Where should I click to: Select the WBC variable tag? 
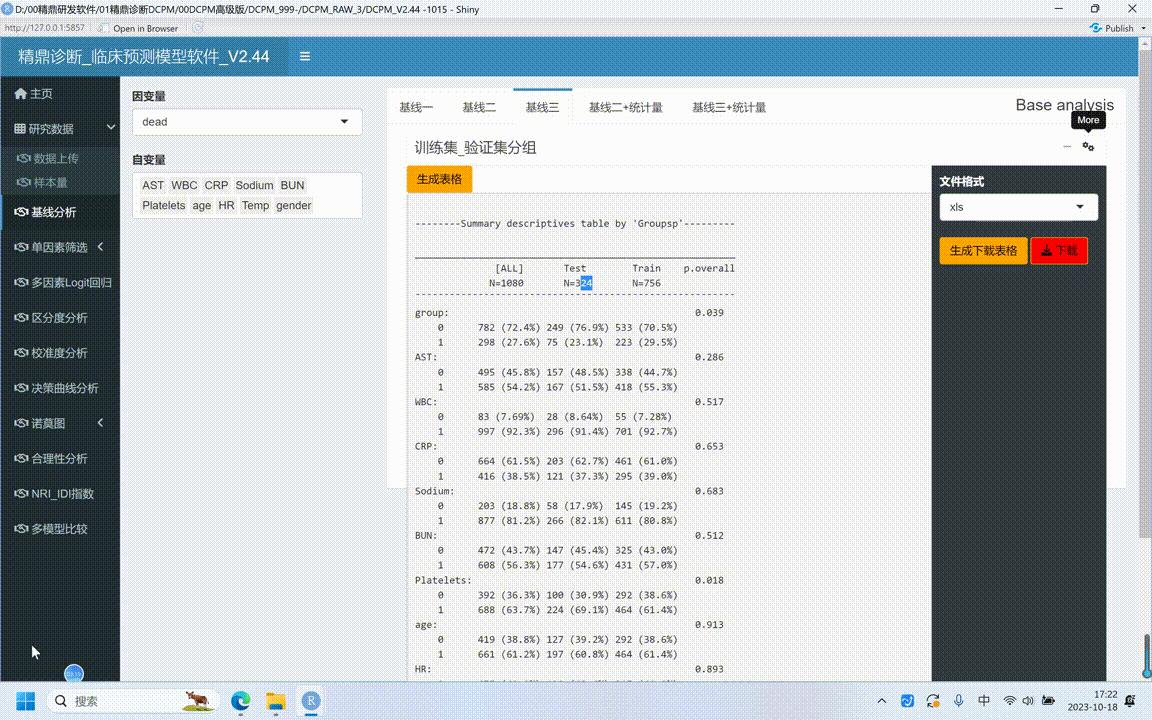point(184,185)
